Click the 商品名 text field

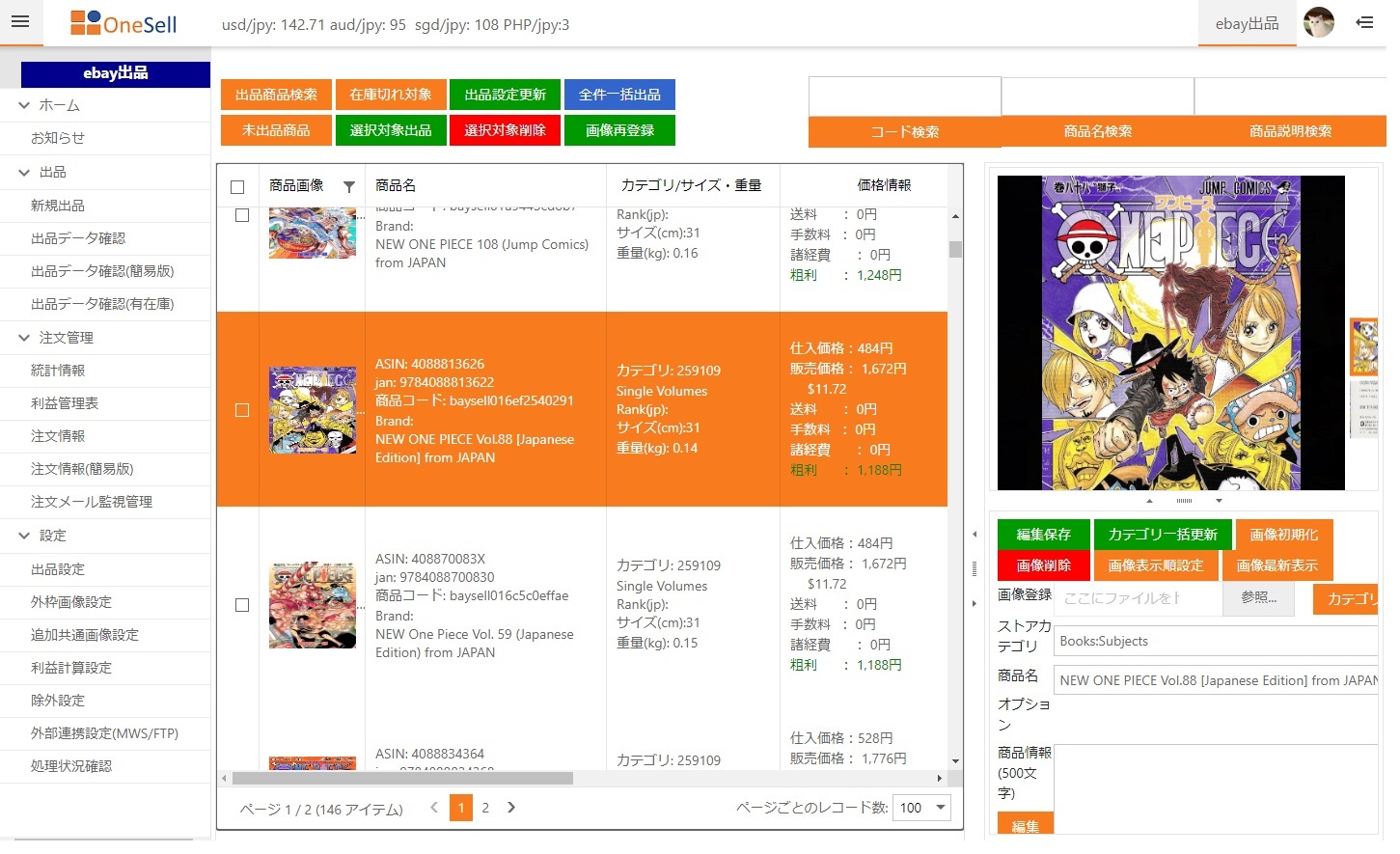tap(1216, 680)
